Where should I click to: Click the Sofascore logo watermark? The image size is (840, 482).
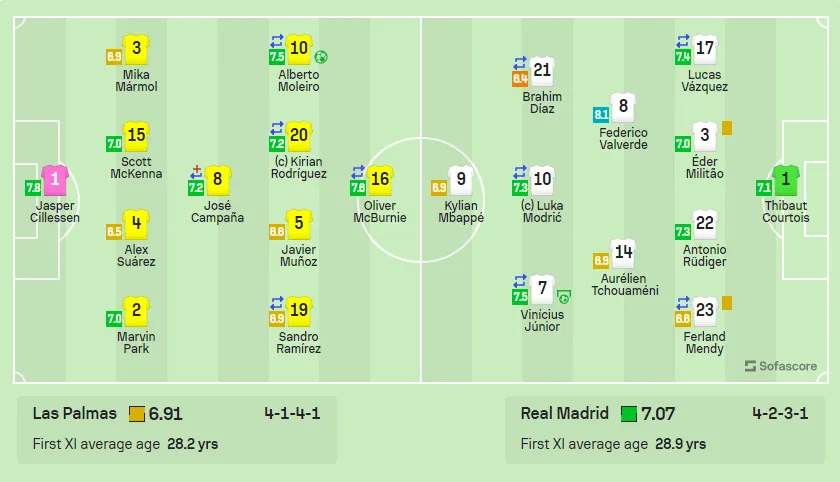click(781, 366)
